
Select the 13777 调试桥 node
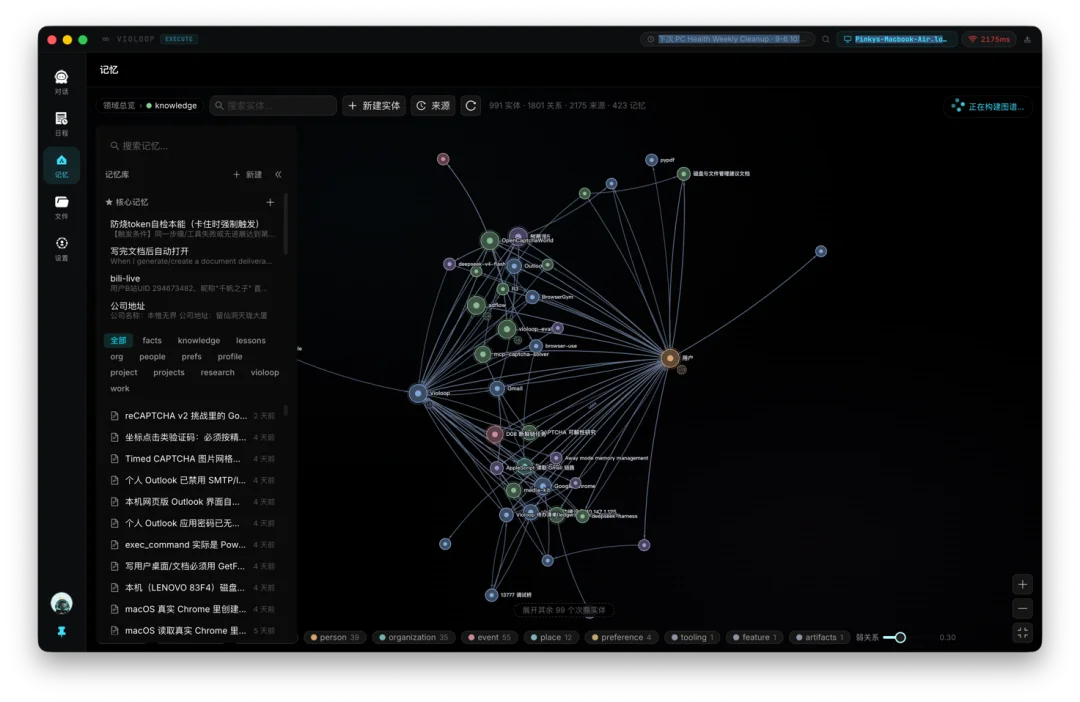pyautogui.click(x=491, y=595)
